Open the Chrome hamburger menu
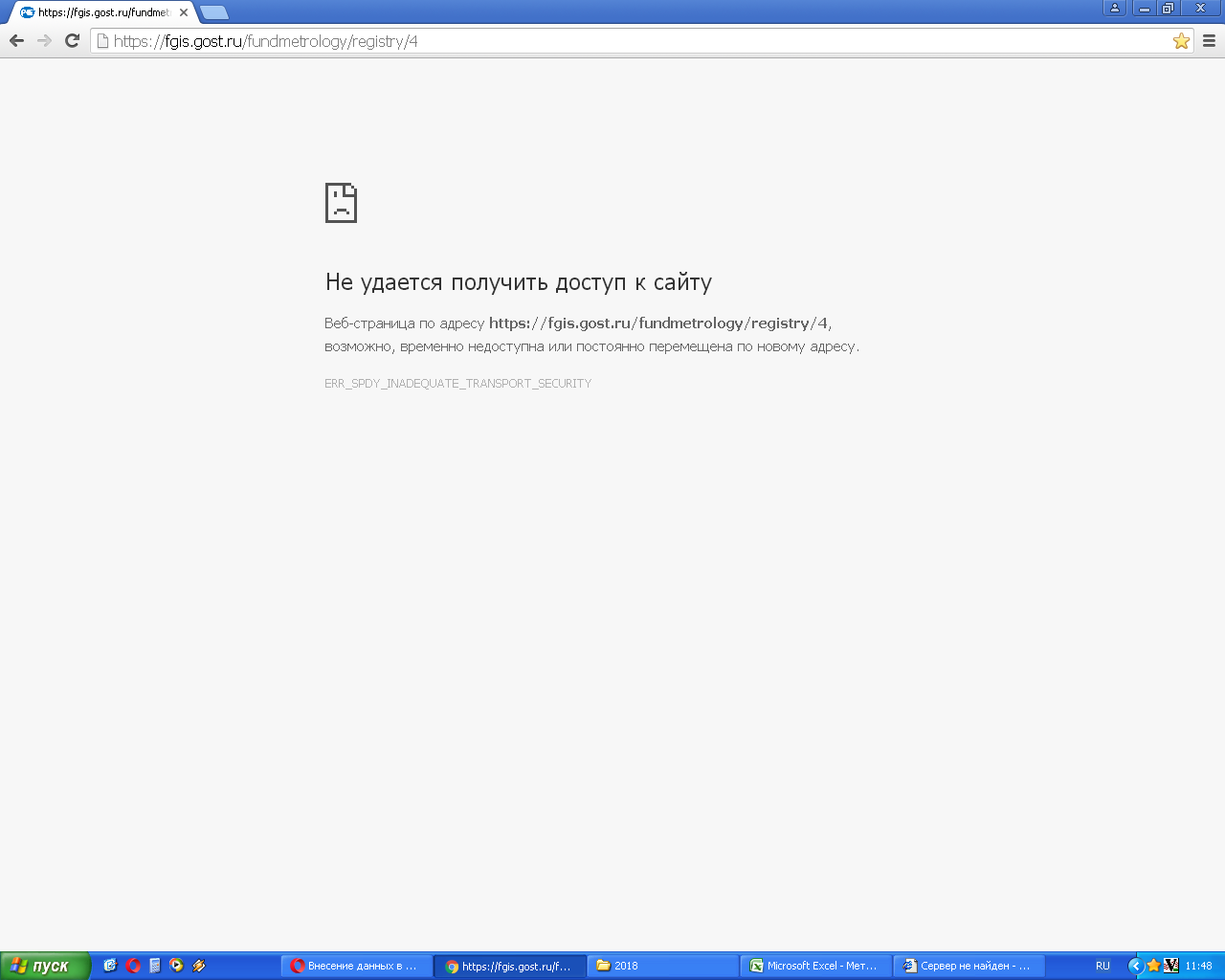Viewport: 1225px width, 980px height. coord(1209,41)
